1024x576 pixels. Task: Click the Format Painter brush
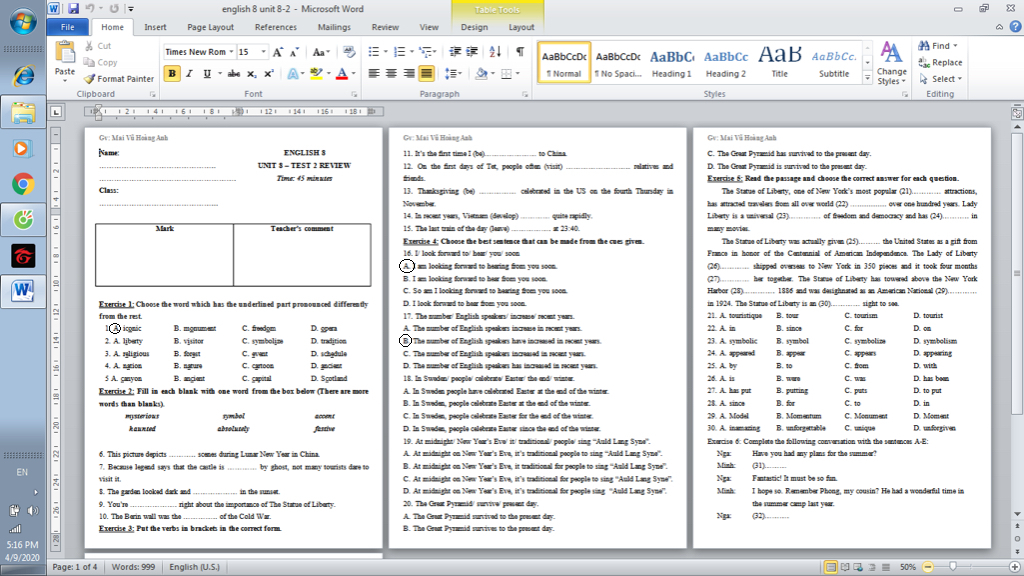coord(89,78)
